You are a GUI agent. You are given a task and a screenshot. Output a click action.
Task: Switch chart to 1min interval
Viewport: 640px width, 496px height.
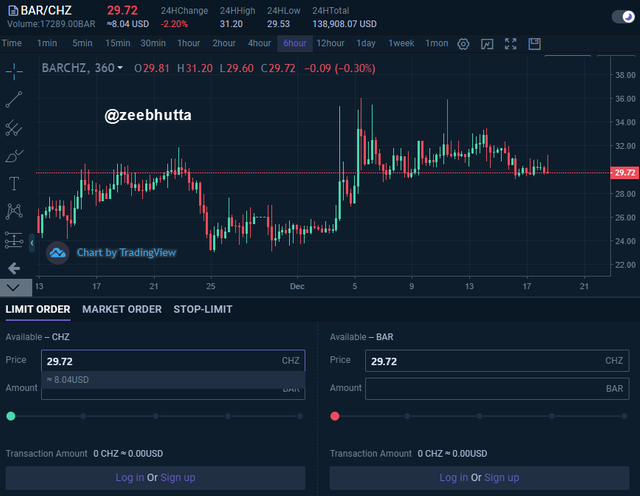point(47,43)
